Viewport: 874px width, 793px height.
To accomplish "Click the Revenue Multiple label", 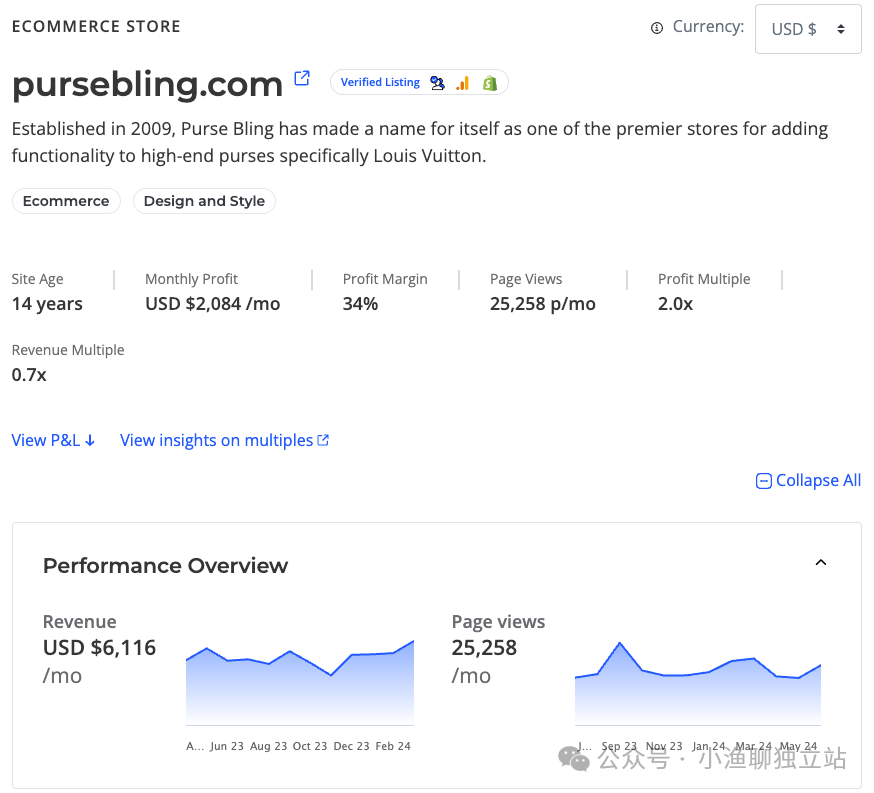I will pos(68,350).
